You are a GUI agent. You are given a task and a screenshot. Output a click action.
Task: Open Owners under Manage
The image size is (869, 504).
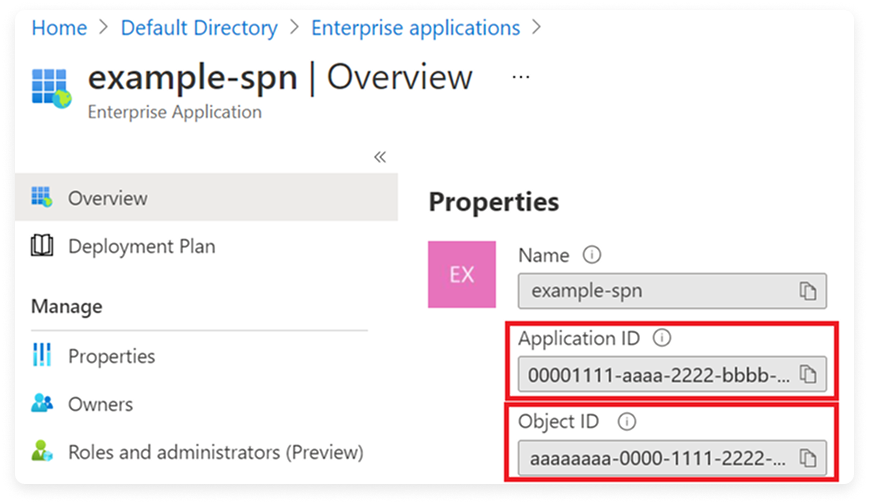coord(100,404)
